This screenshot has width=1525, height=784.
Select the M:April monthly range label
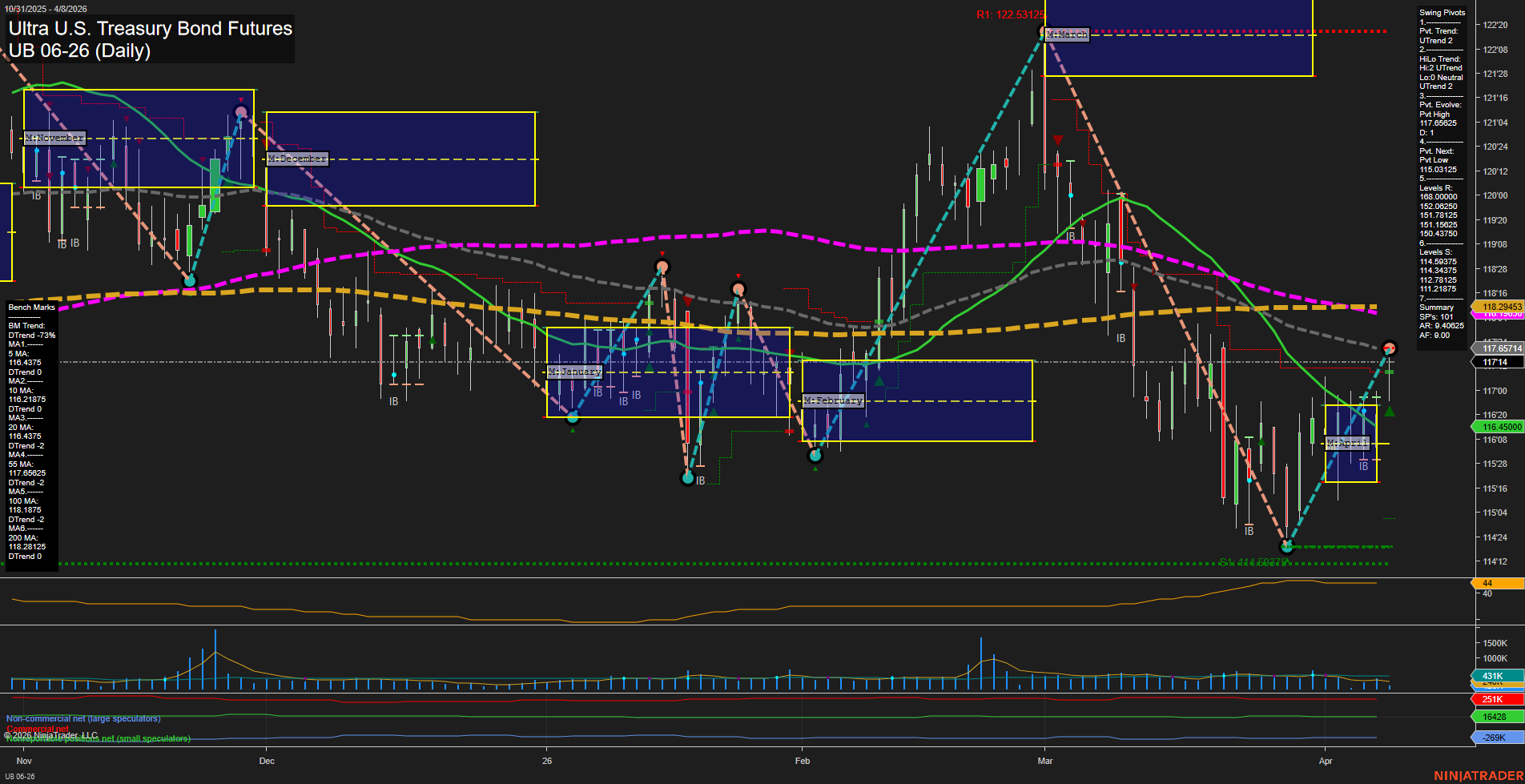1347,443
